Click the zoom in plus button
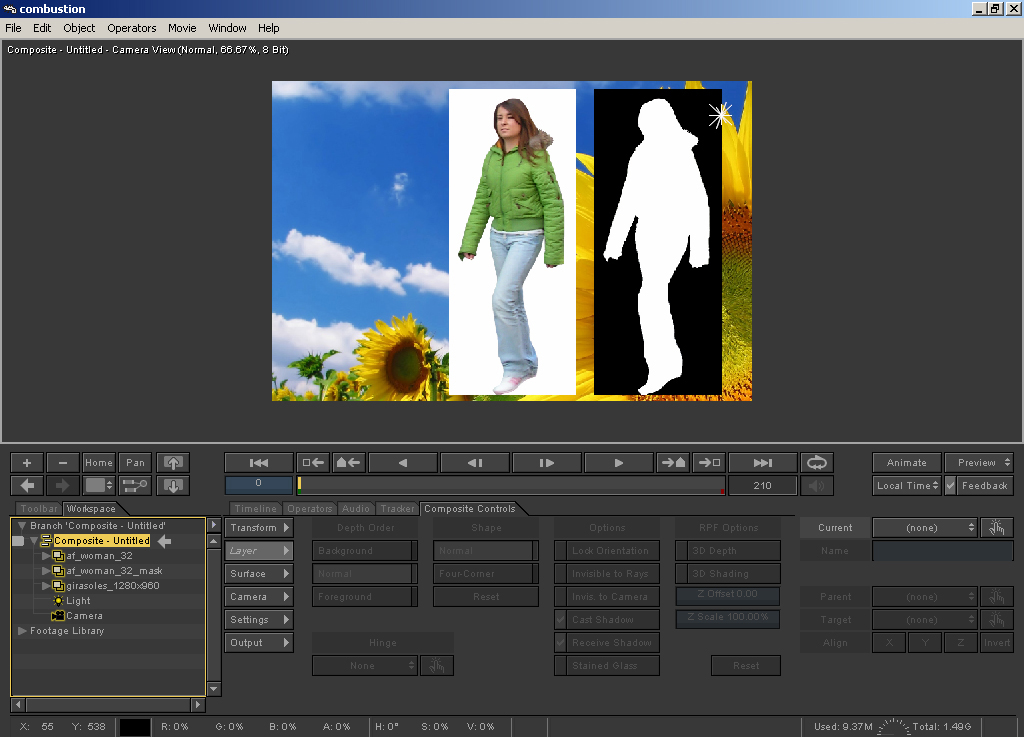Image resolution: width=1024 pixels, height=737 pixels. coord(27,463)
